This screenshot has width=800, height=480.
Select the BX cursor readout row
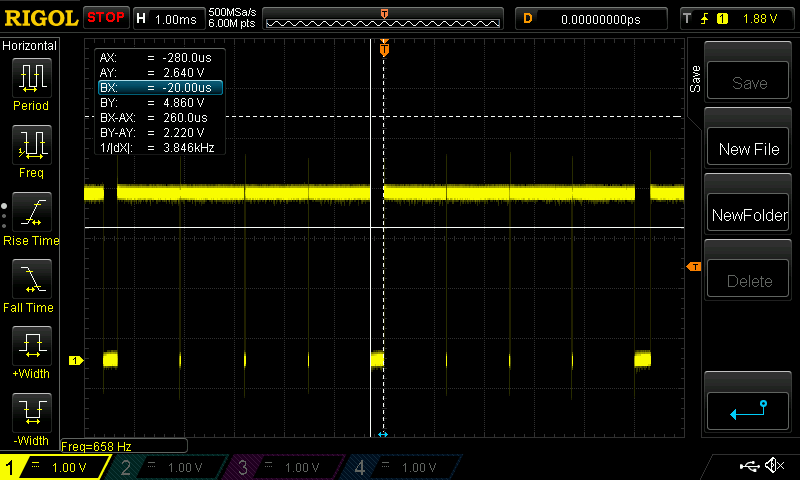[159, 88]
